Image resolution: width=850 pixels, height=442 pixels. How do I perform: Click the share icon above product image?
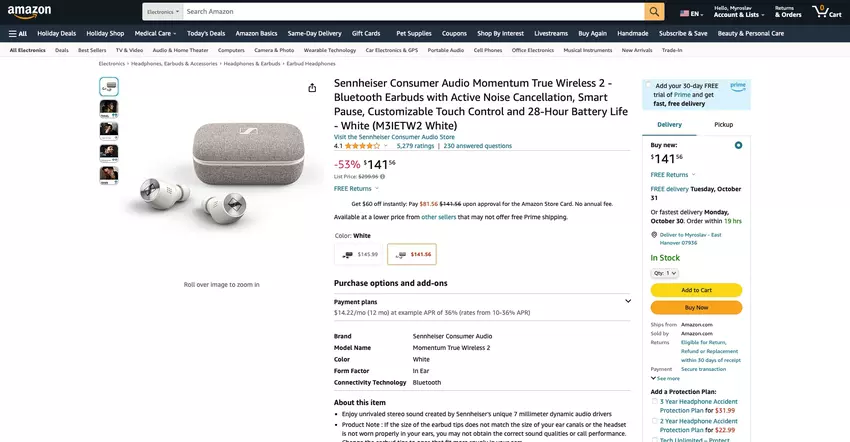pos(312,88)
